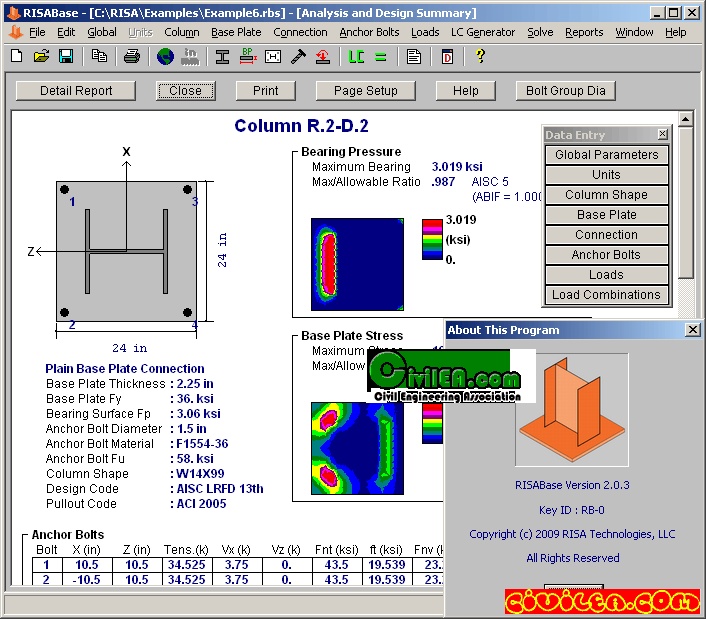Click the Bolt Group Dia button
This screenshot has height=619, width=706.
[565, 90]
